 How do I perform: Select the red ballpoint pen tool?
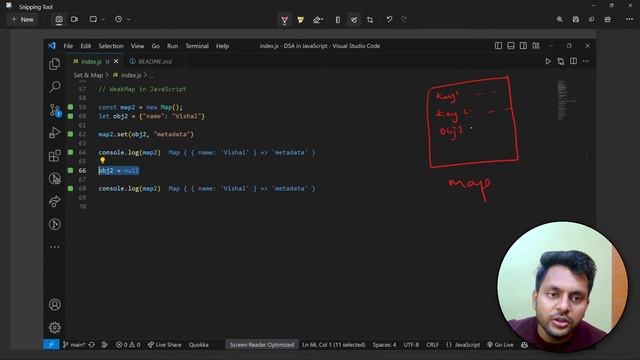tap(284, 20)
